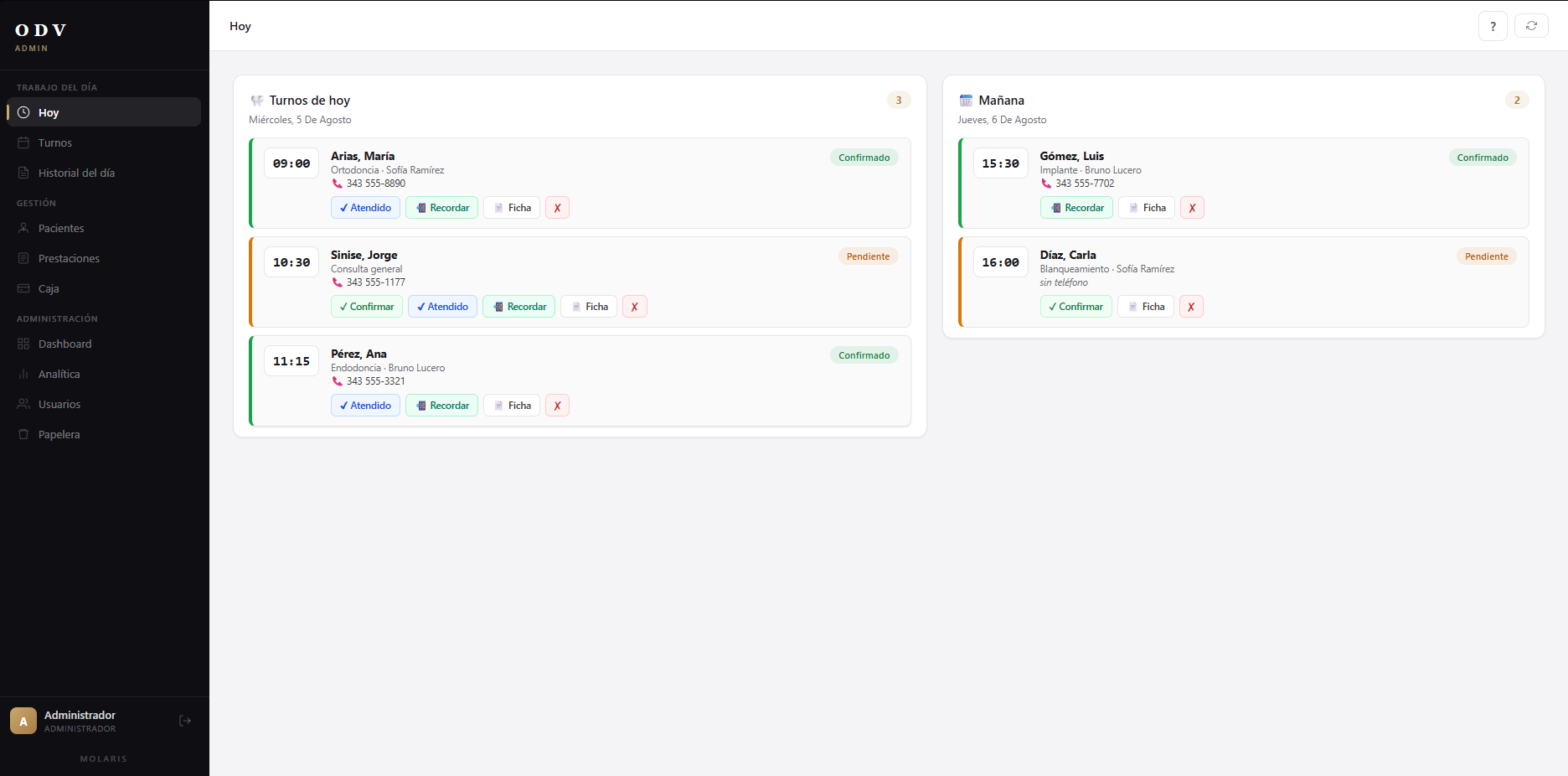Click patient name Díaz, Carla
The width and height of the screenshot is (1568, 776).
pyautogui.click(x=1068, y=255)
